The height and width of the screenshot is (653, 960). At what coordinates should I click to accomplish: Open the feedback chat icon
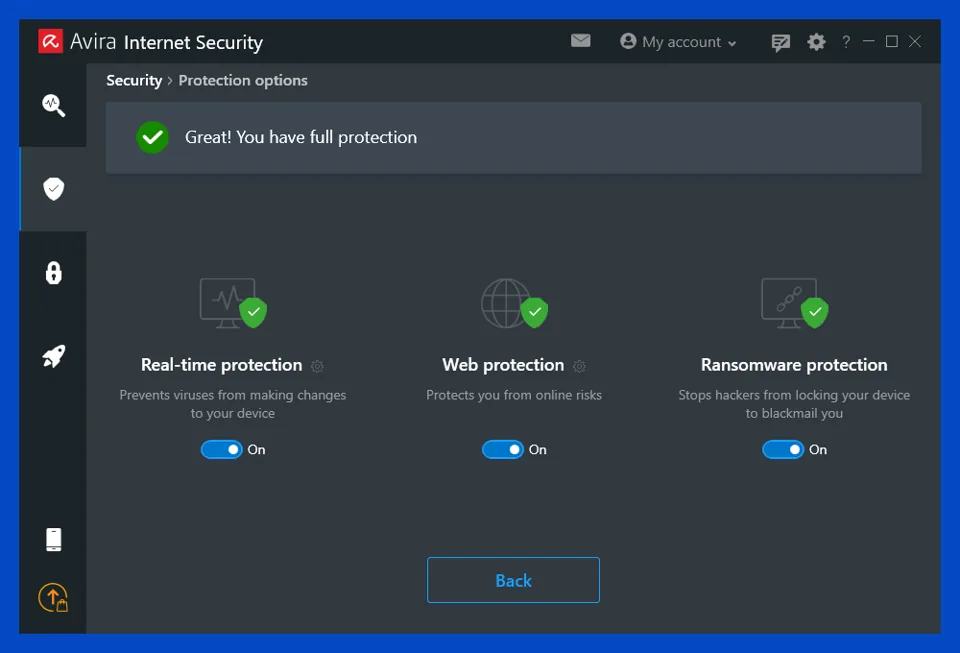coord(781,42)
